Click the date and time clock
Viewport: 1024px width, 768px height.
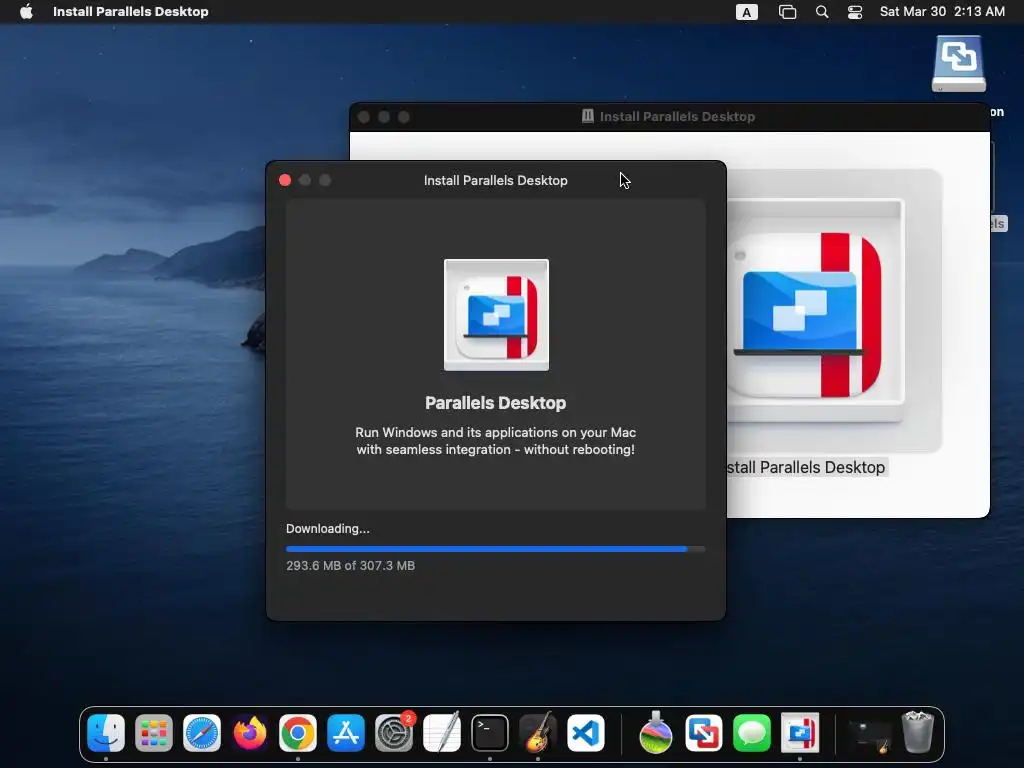[942, 11]
